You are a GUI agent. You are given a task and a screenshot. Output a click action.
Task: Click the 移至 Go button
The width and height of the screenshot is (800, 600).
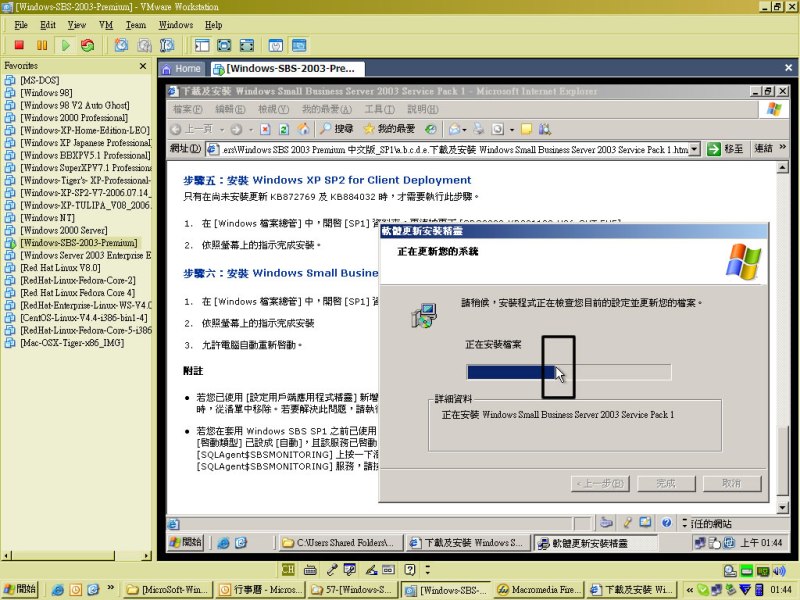pyautogui.click(x=725, y=149)
